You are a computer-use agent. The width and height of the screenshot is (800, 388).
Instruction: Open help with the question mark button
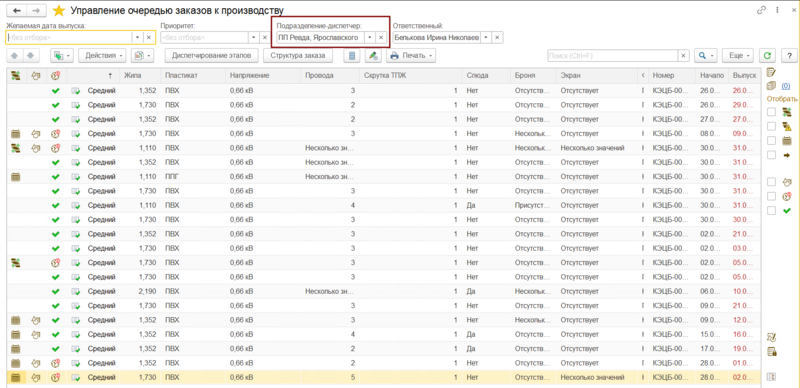click(x=789, y=56)
